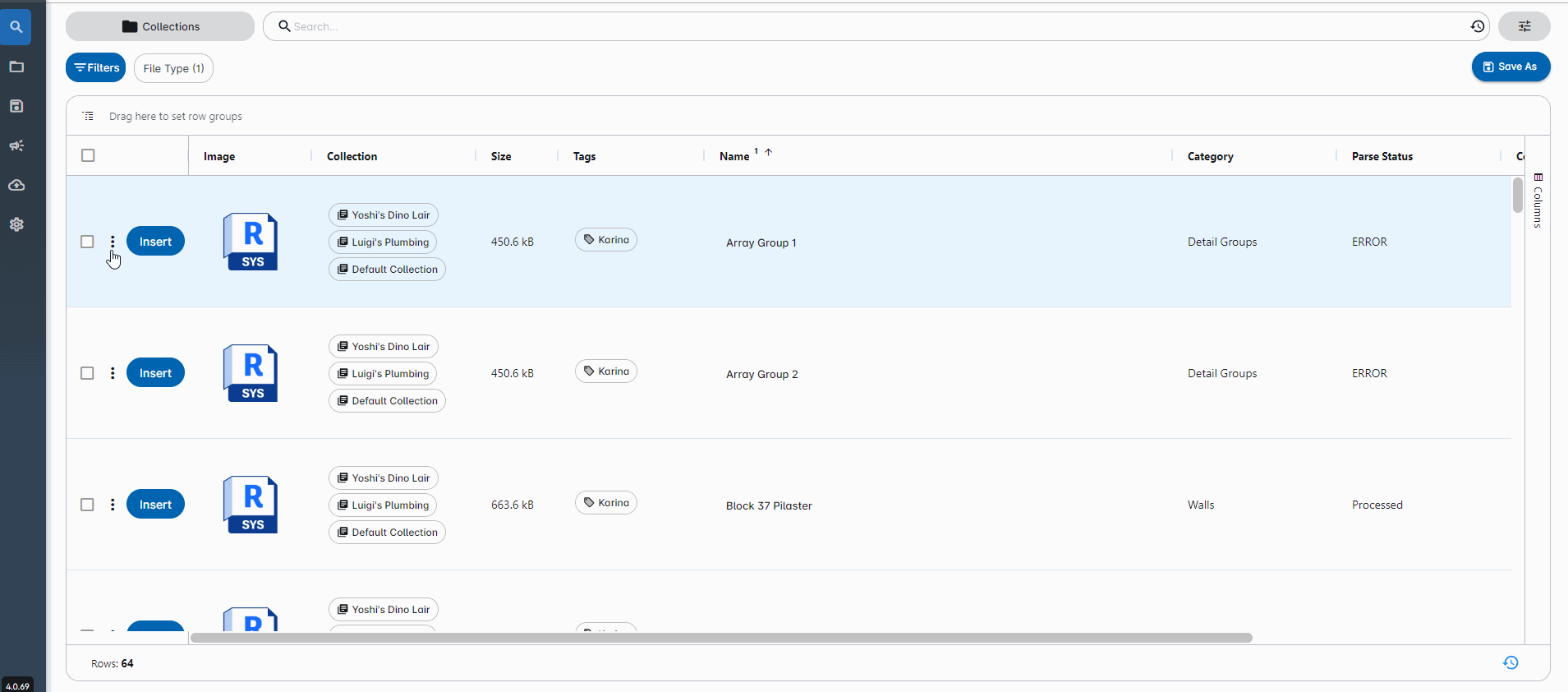Click the '663.6 kB' size cell

pyautogui.click(x=513, y=505)
